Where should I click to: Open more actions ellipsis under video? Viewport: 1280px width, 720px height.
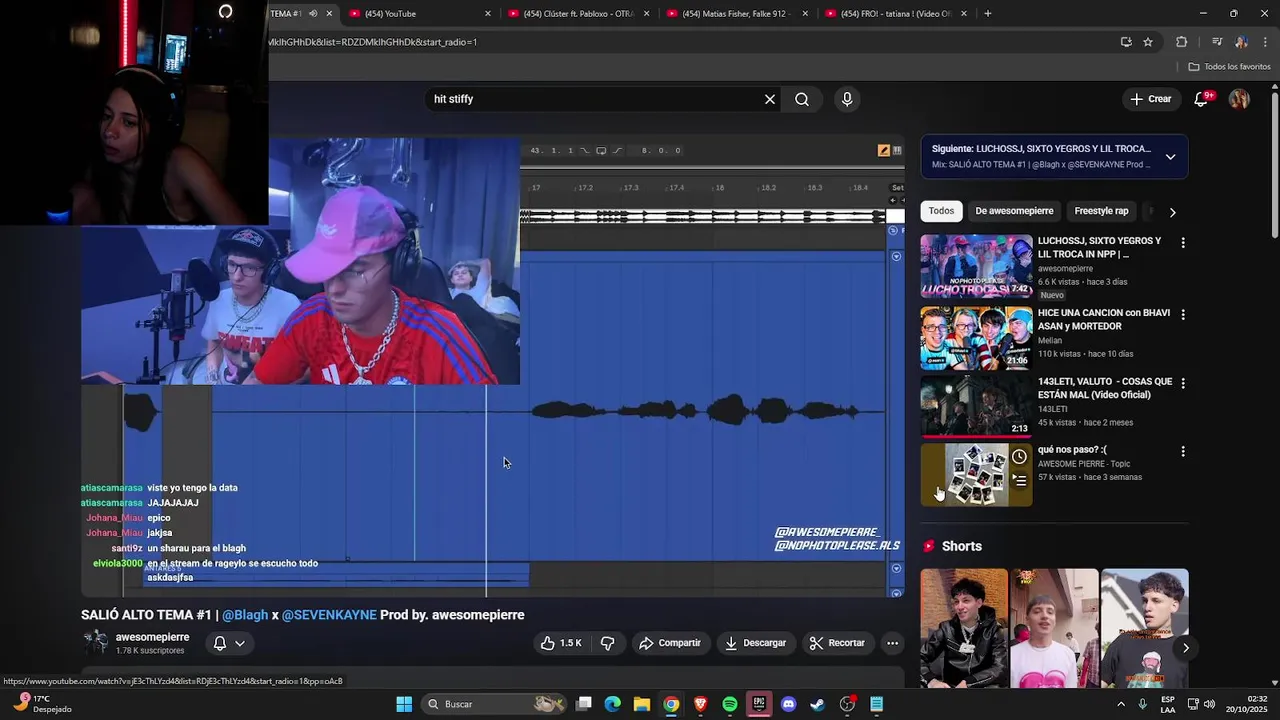click(x=893, y=643)
